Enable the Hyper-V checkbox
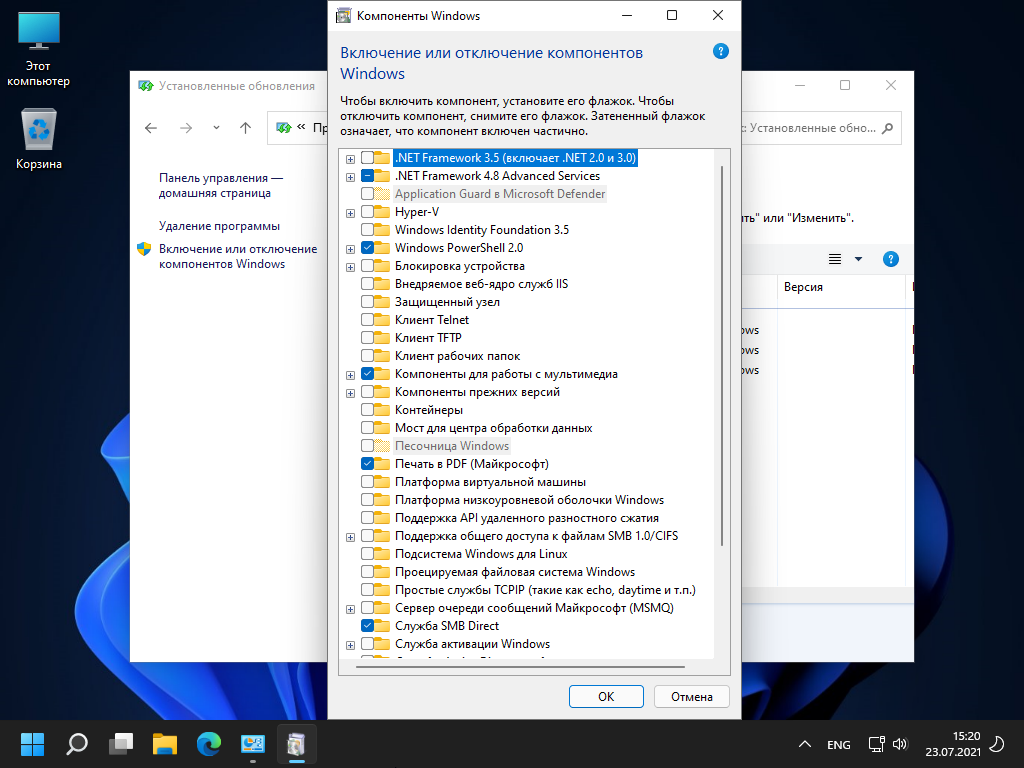1024x768 pixels. click(368, 212)
